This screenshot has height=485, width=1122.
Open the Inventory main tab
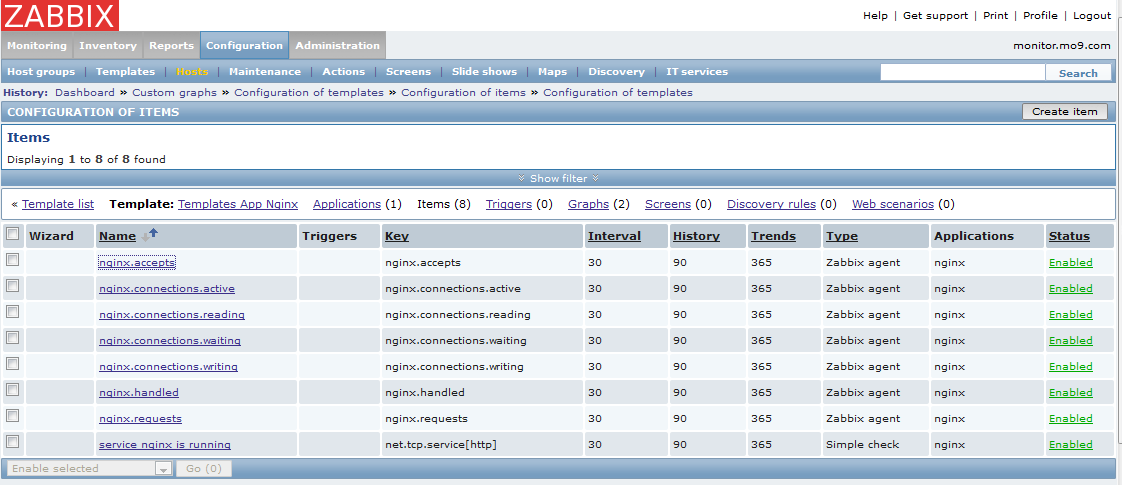pos(108,45)
